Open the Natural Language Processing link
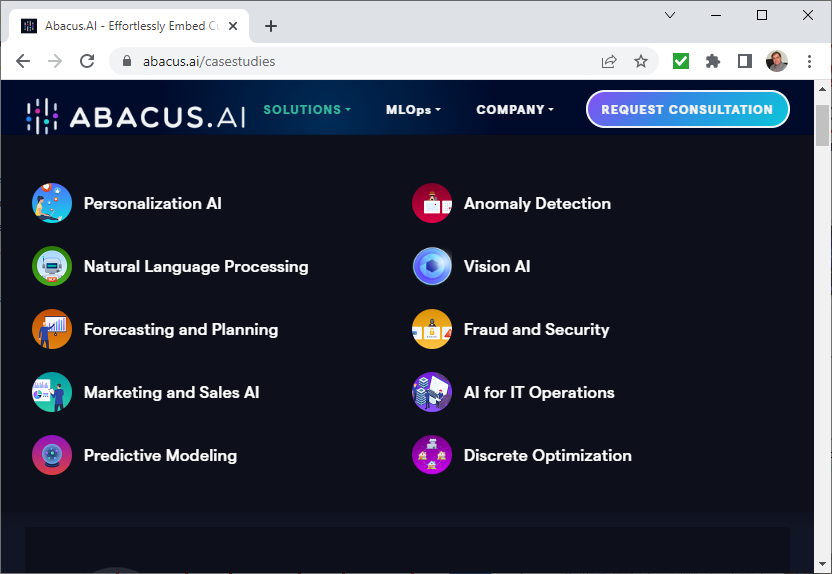Image resolution: width=832 pixels, height=574 pixels. [196, 266]
